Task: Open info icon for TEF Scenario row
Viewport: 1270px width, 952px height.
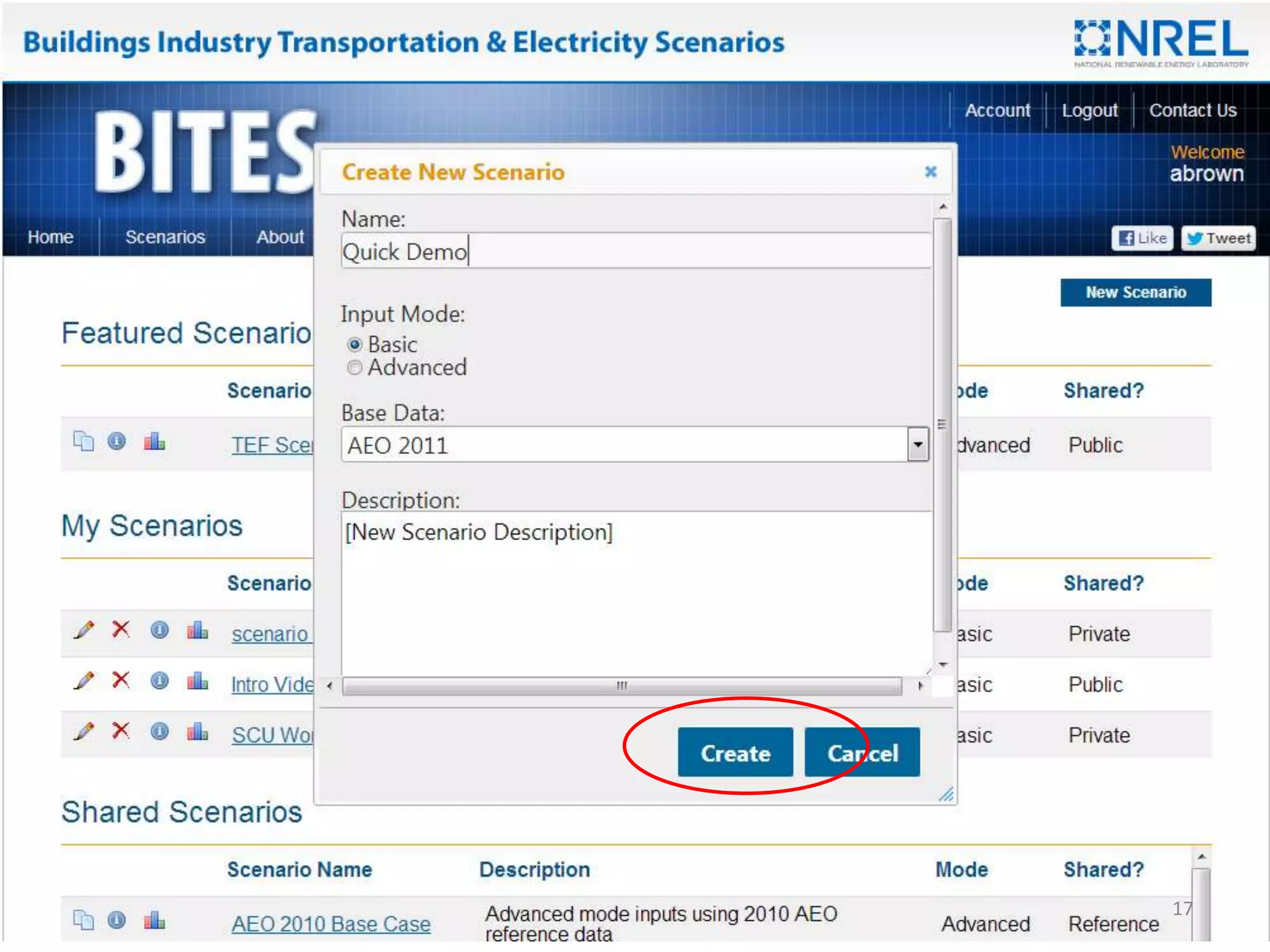Action: point(117,441)
